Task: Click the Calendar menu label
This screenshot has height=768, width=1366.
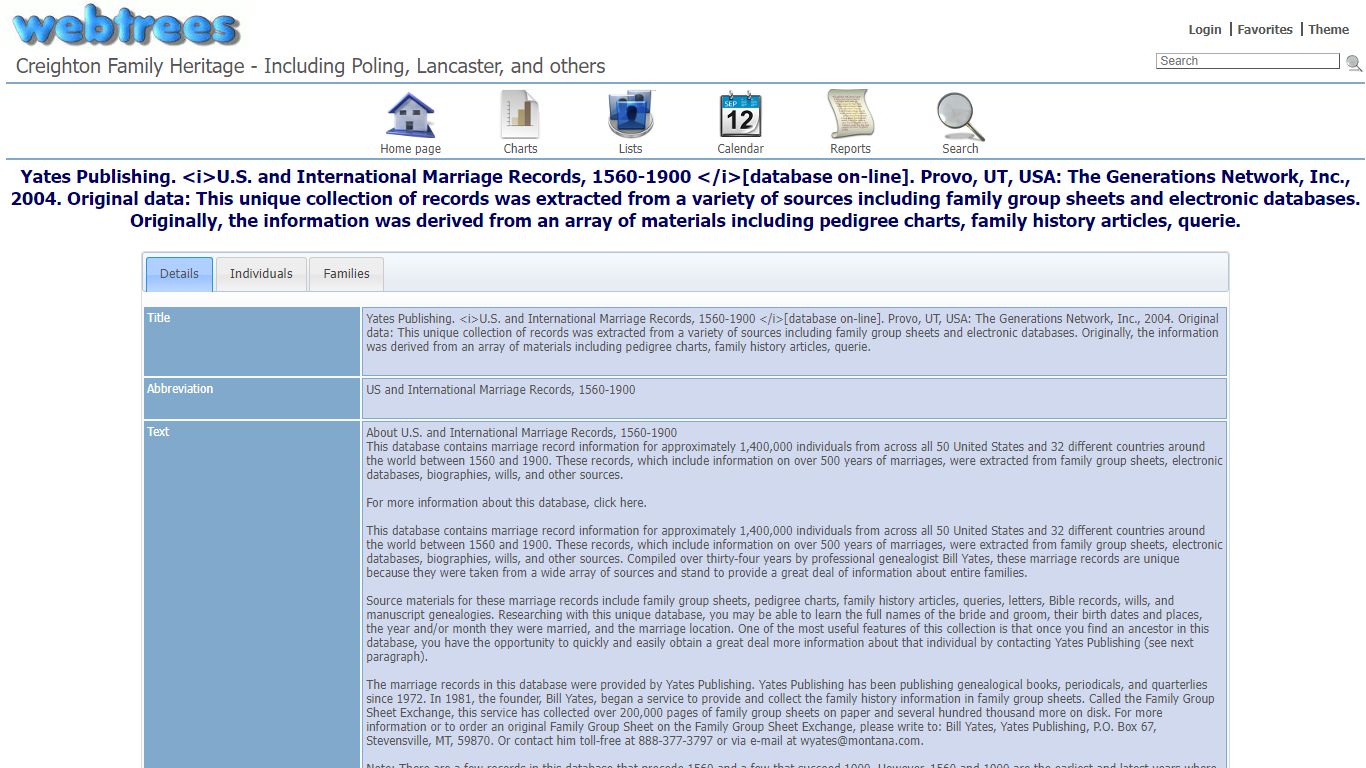Action: 740,149
